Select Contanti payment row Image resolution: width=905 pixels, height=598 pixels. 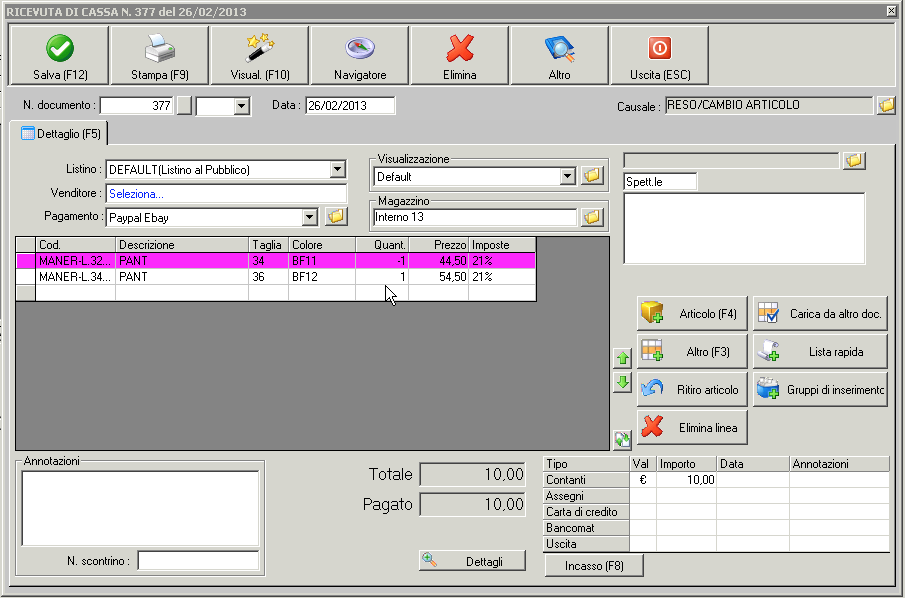point(716,480)
